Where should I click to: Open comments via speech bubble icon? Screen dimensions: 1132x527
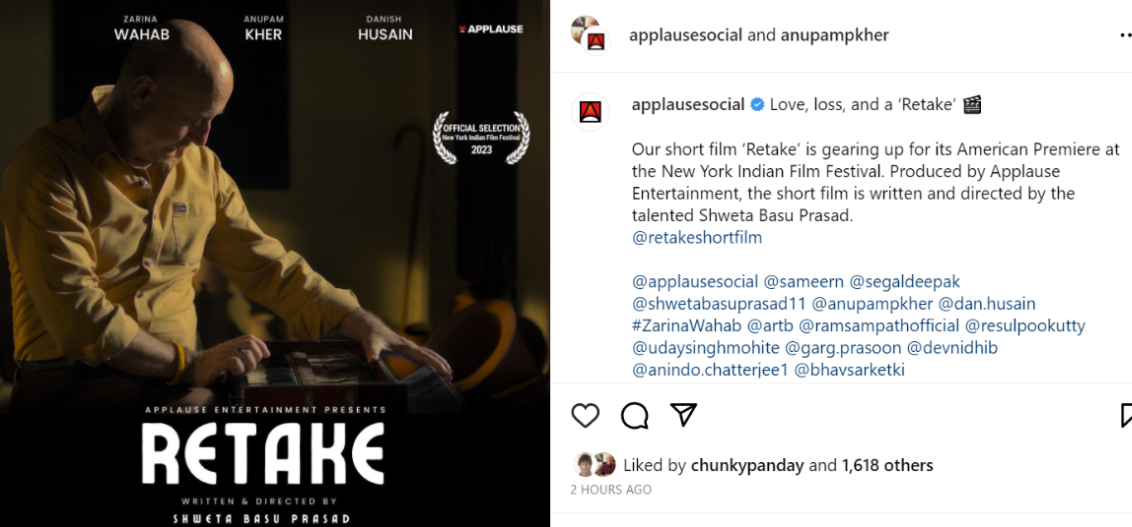coord(635,416)
